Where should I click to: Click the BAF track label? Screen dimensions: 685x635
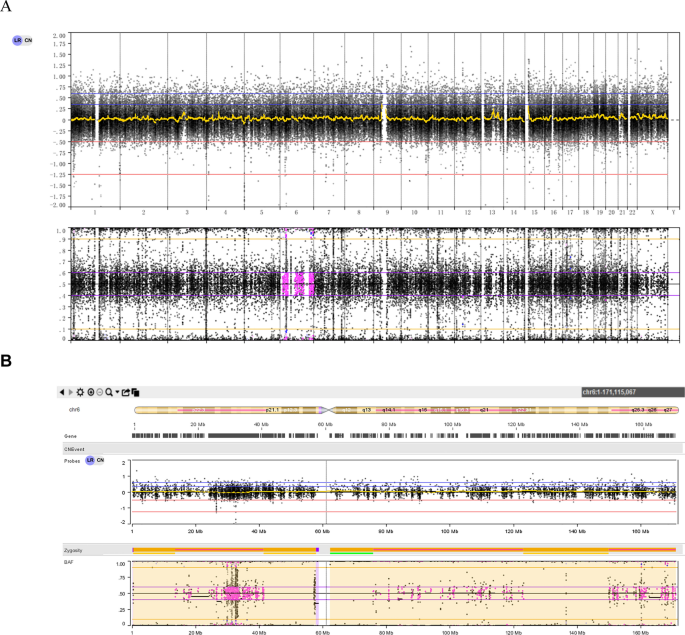click(x=69, y=562)
